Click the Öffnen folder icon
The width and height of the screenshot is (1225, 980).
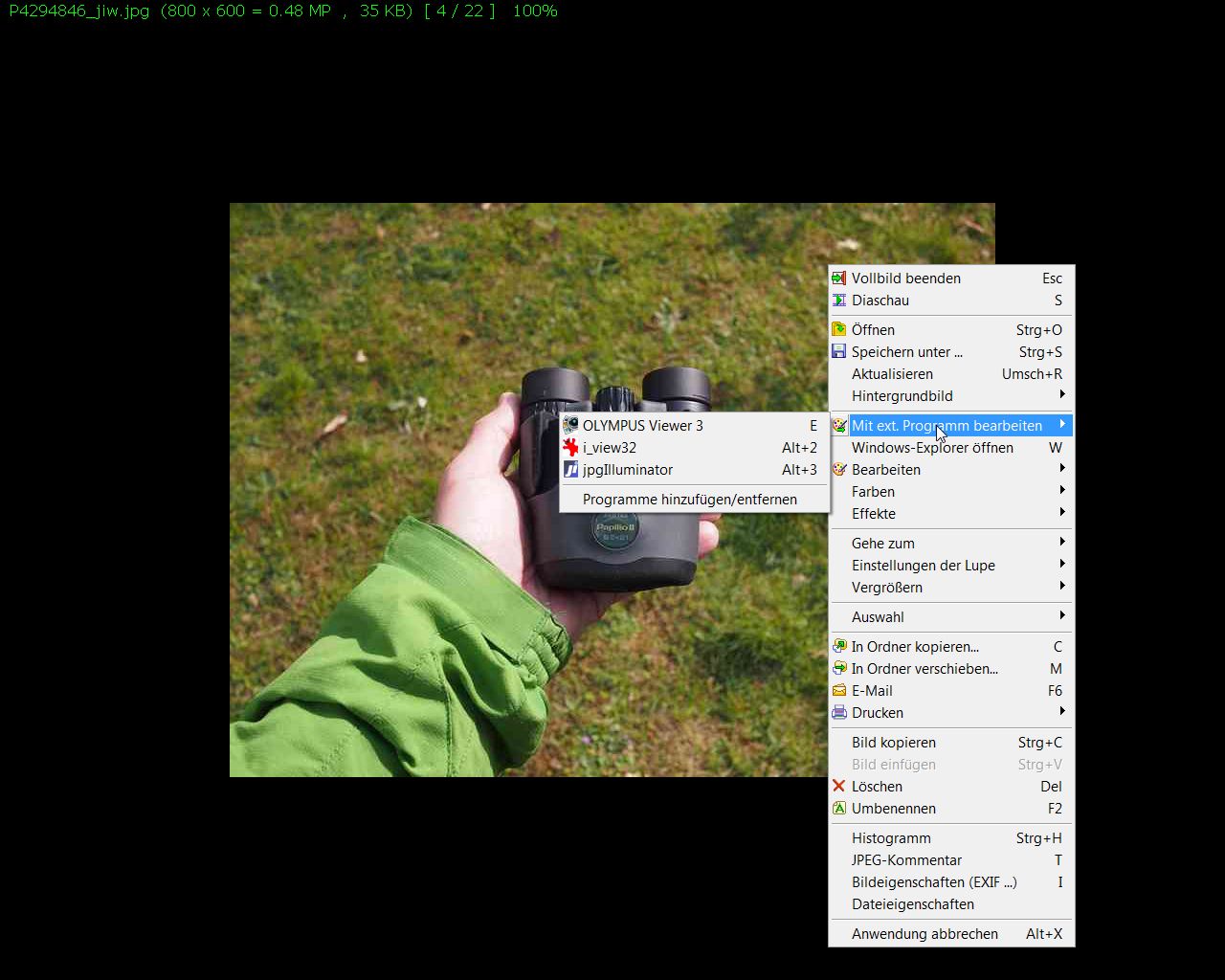[x=839, y=330]
